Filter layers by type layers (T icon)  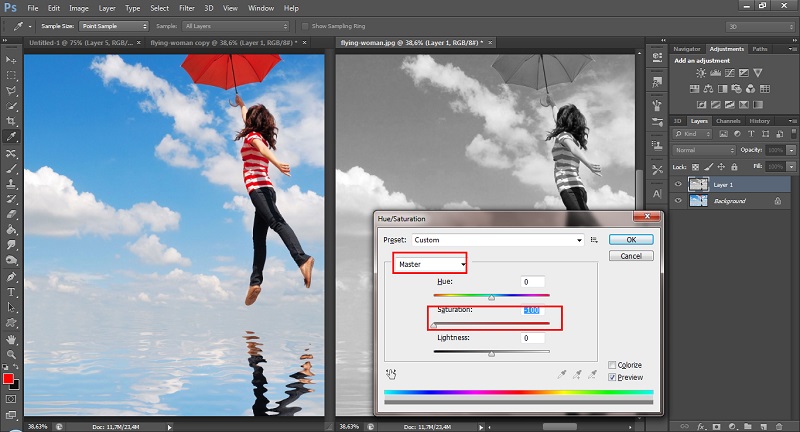coord(751,134)
